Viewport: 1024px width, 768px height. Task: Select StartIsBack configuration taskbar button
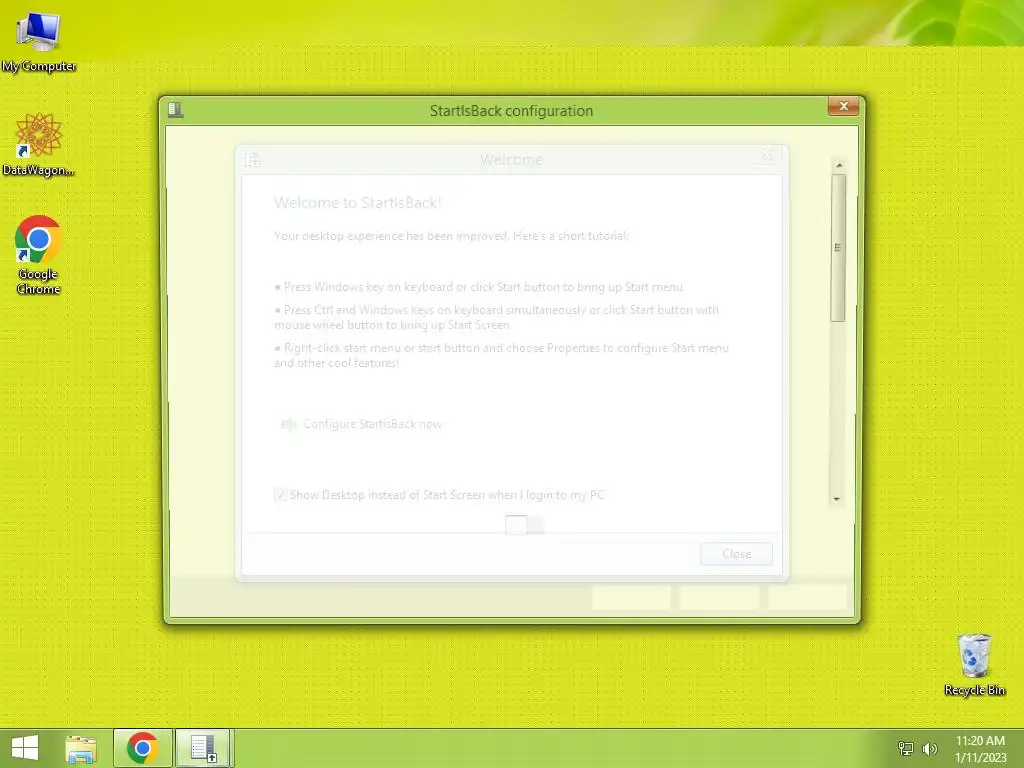click(x=203, y=748)
